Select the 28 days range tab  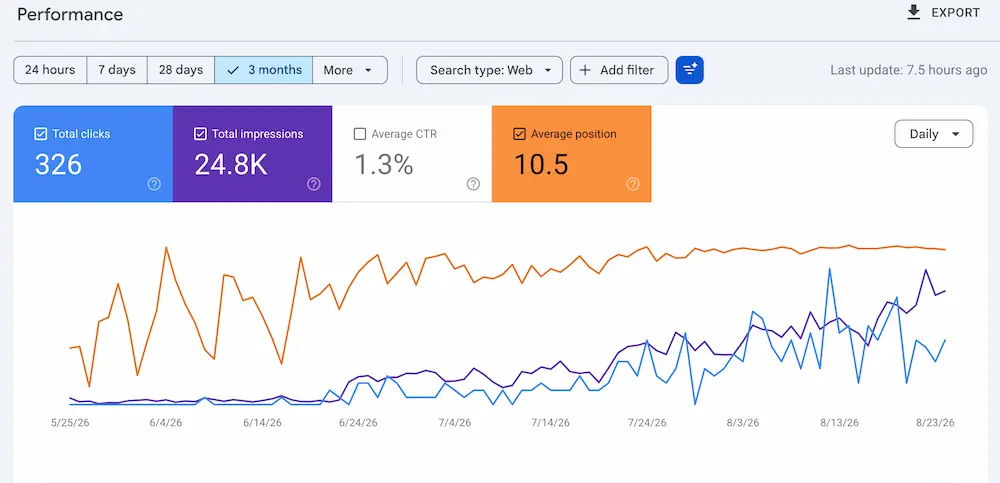pyautogui.click(x=180, y=70)
